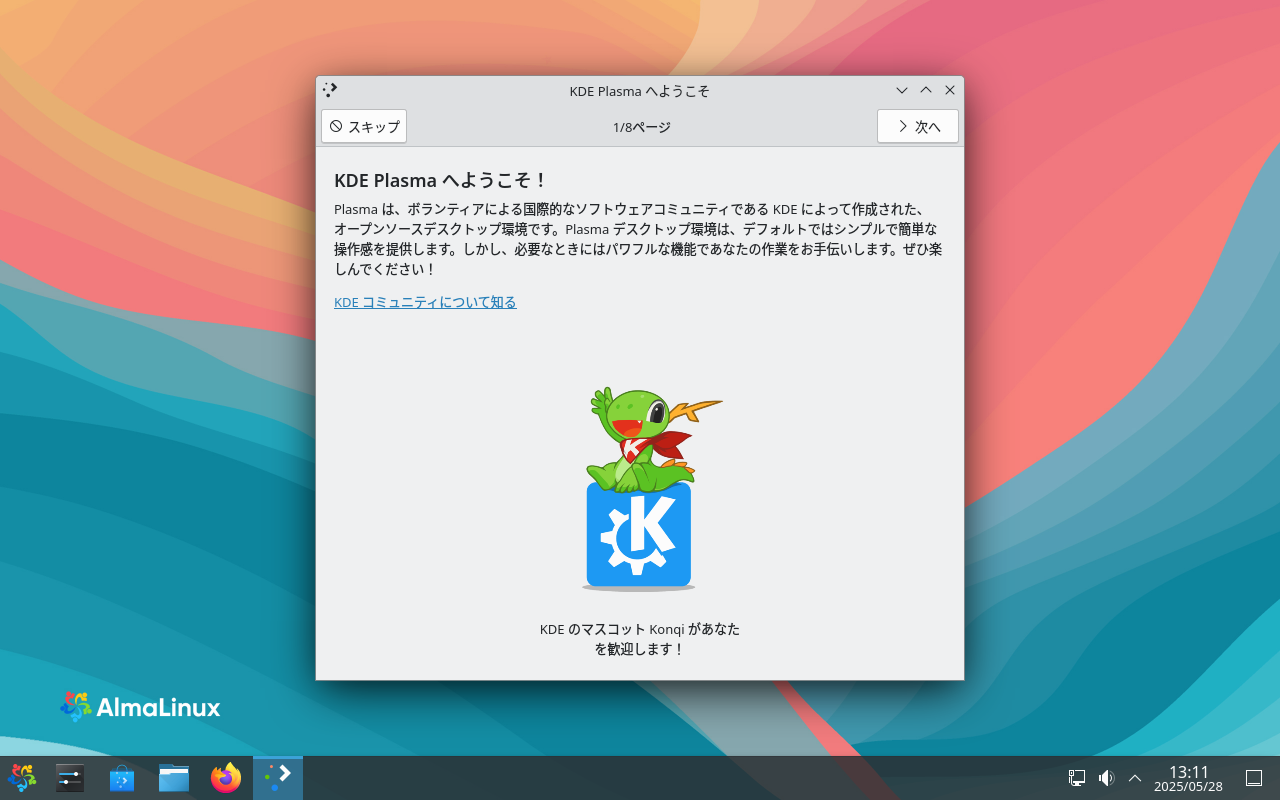Launch System Settings from the taskbar
1280x800 pixels.
point(70,777)
